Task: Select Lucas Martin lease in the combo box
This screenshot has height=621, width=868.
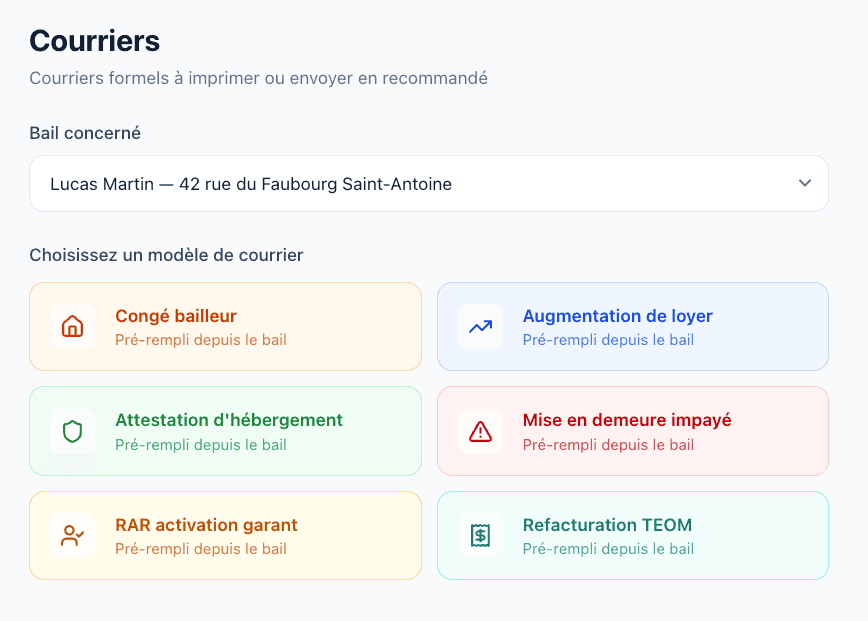Action: tap(429, 183)
